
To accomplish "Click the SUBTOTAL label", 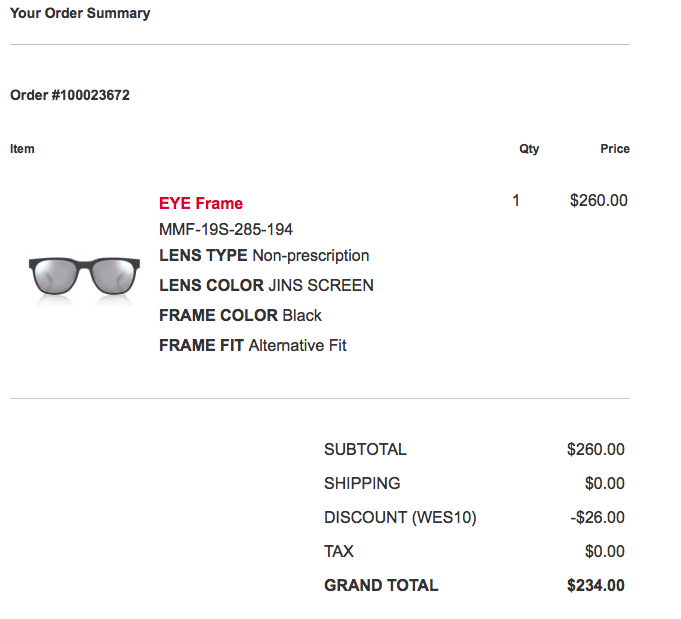I will (x=365, y=449).
